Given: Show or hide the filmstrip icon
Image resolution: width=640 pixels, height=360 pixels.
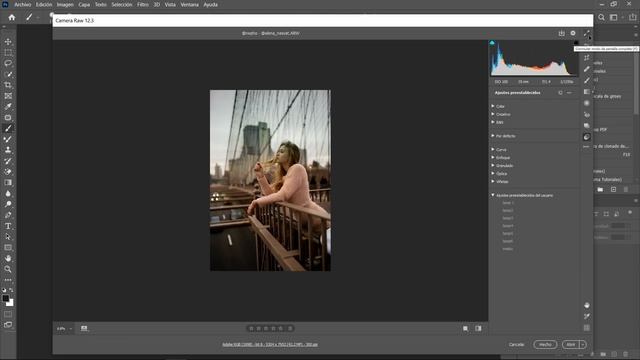Looking at the screenshot, I should click(84, 329).
